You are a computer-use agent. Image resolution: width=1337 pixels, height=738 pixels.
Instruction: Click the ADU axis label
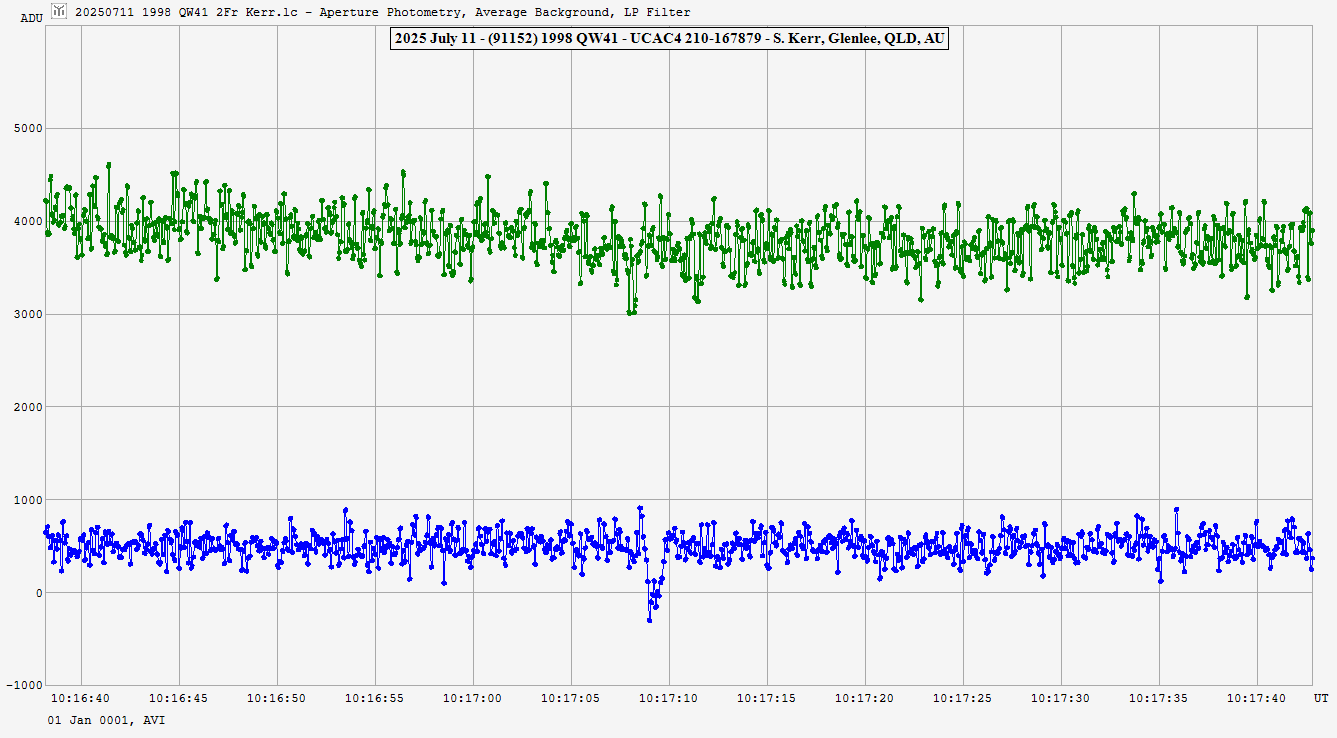[31, 18]
